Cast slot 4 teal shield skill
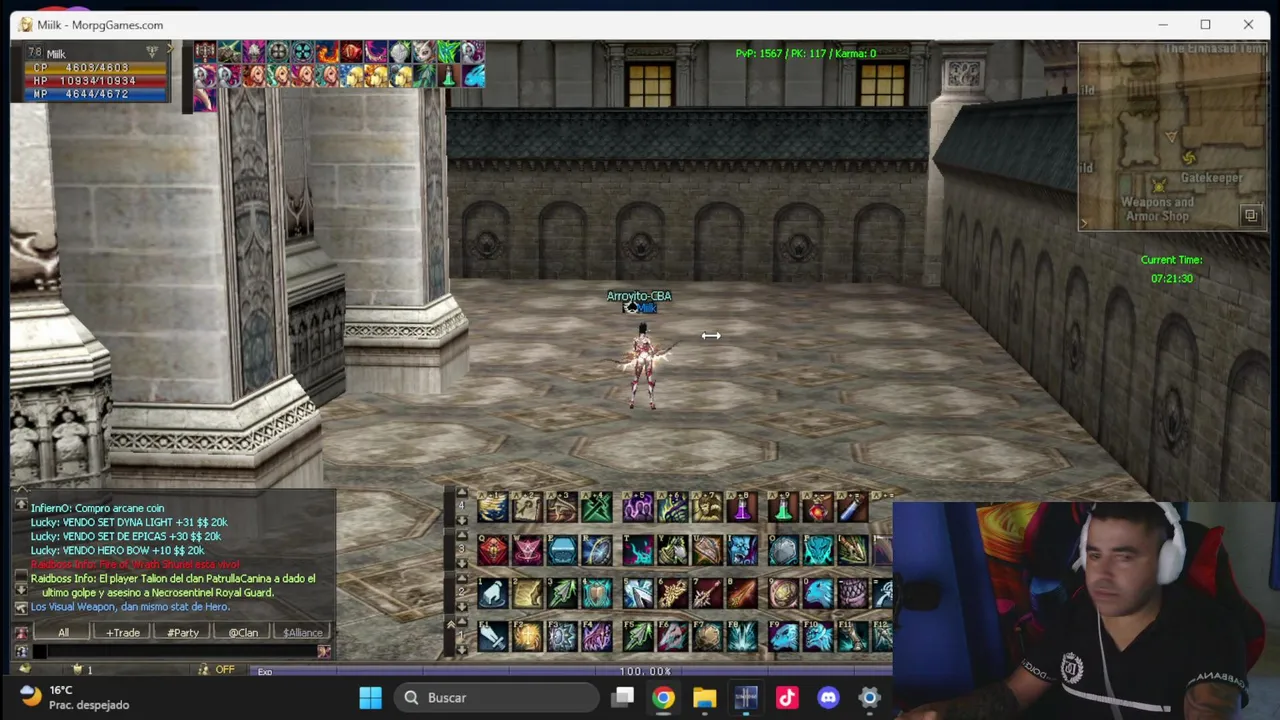The height and width of the screenshot is (720, 1280). click(597, 593)
